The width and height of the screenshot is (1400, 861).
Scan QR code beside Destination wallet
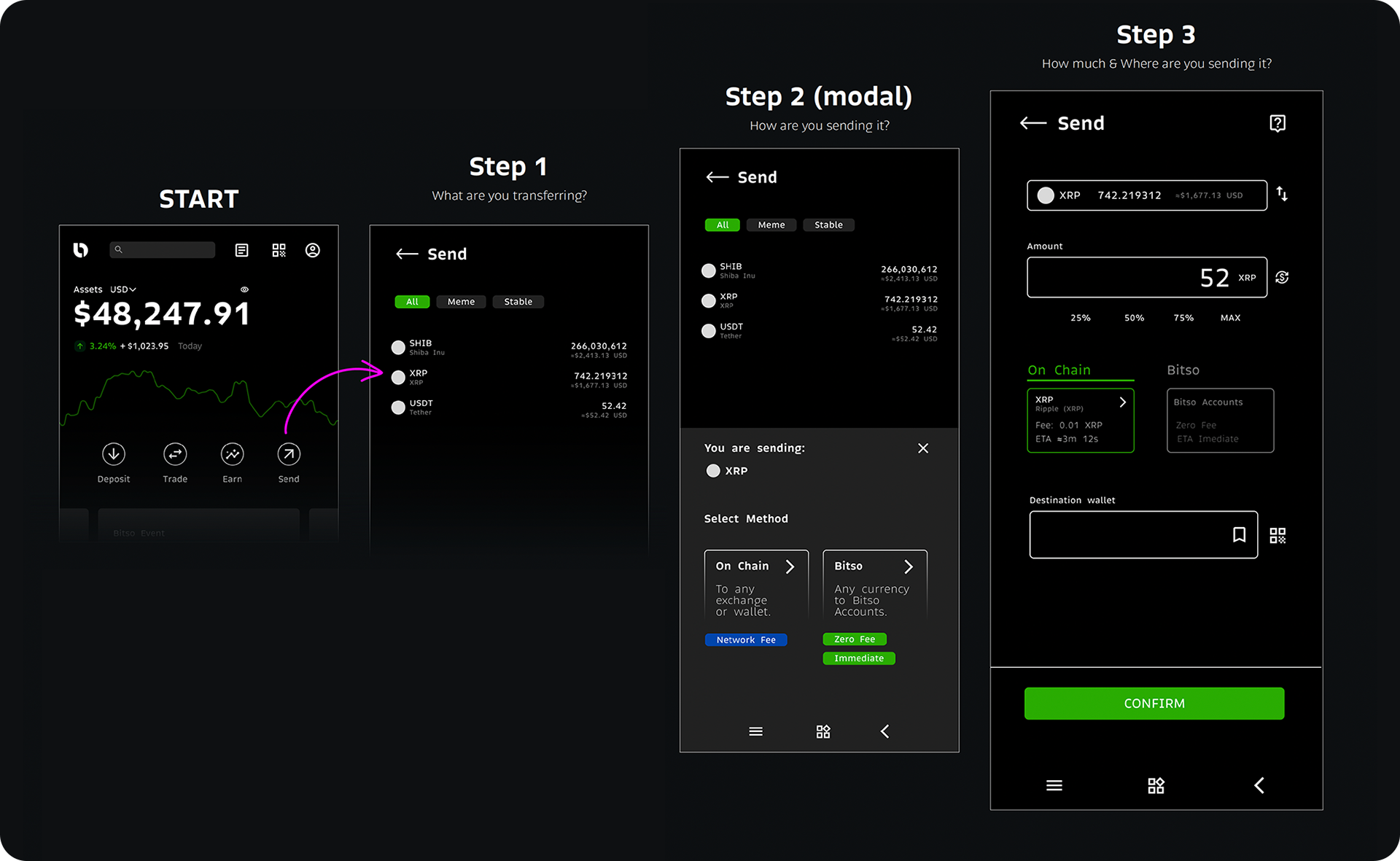tap(1277, 536)
